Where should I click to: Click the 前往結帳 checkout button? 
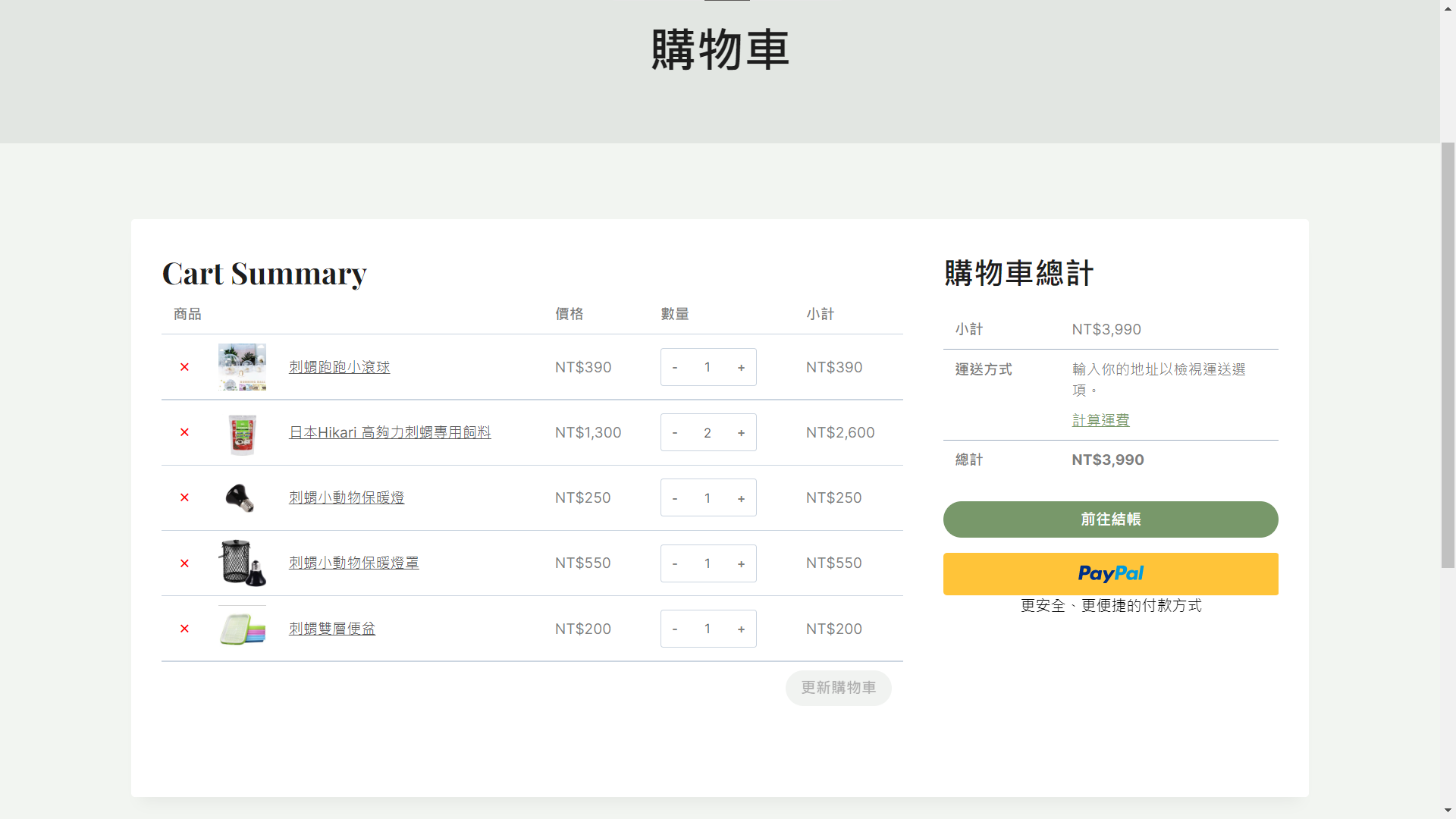click(x=1110, y=519)
